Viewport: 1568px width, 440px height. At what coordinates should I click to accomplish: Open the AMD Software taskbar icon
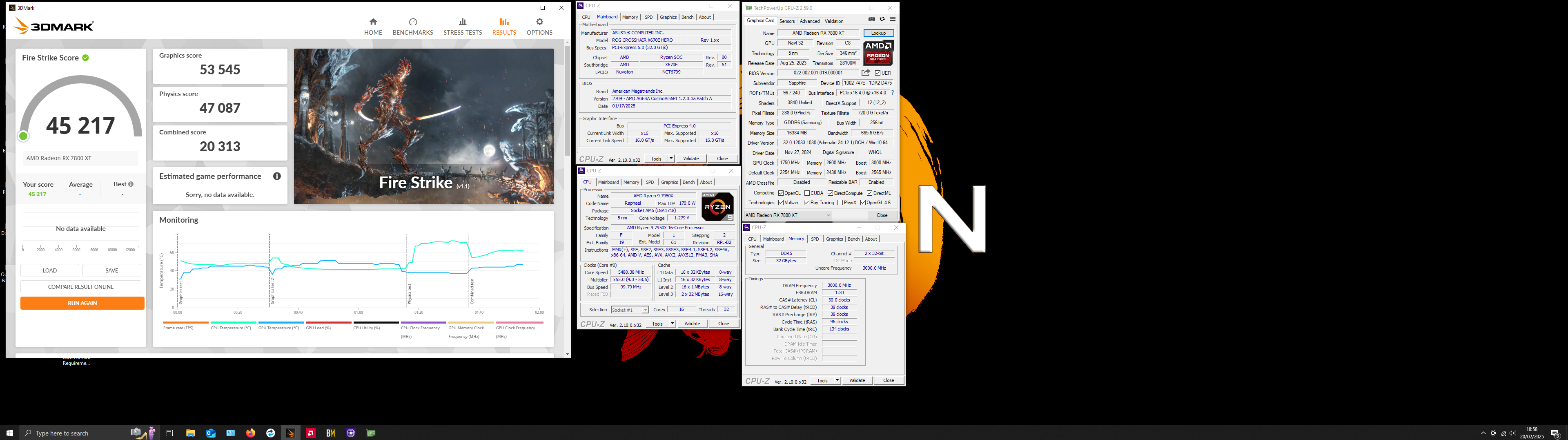310,433
